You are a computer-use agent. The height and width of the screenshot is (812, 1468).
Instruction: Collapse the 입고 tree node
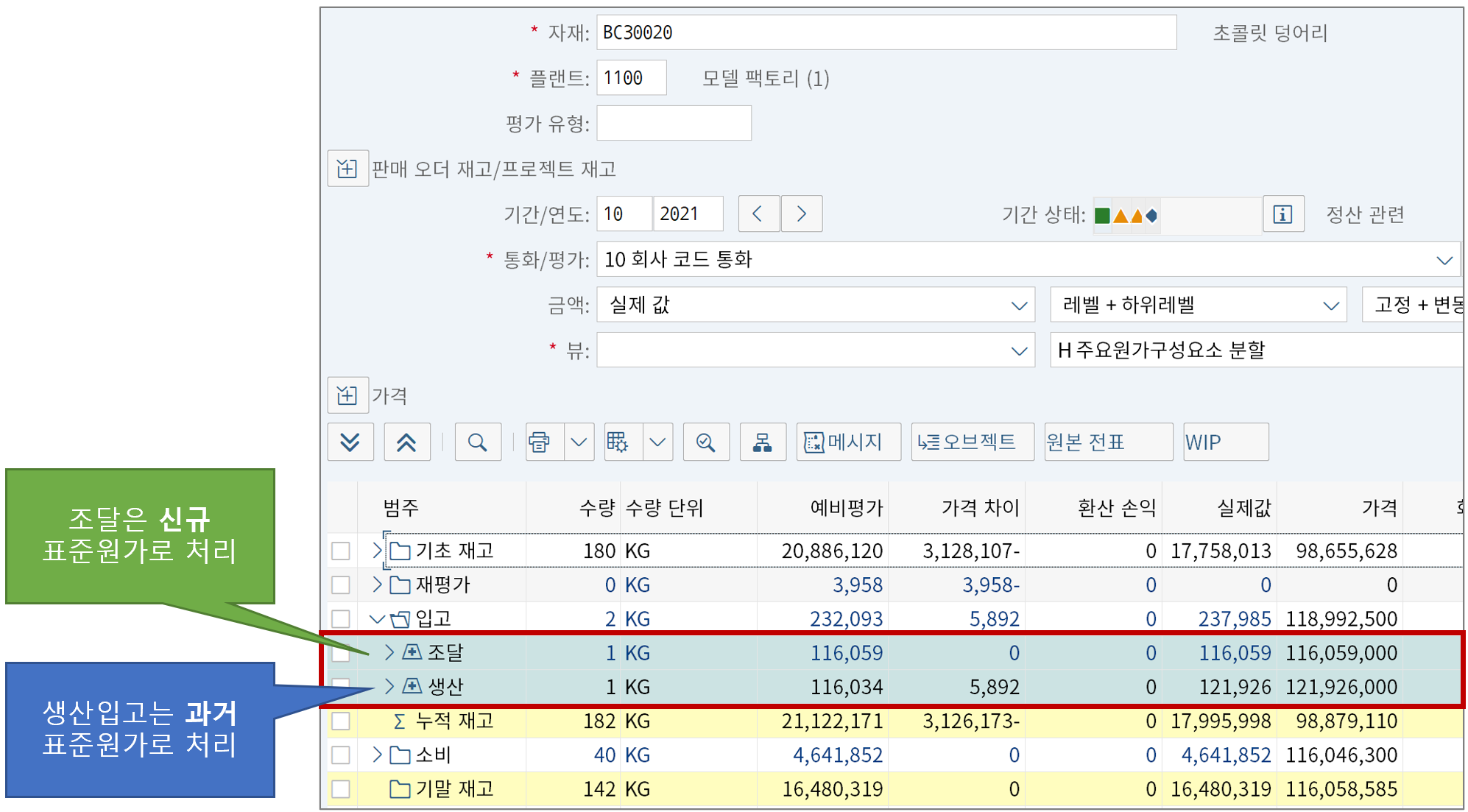pos(377,619)
